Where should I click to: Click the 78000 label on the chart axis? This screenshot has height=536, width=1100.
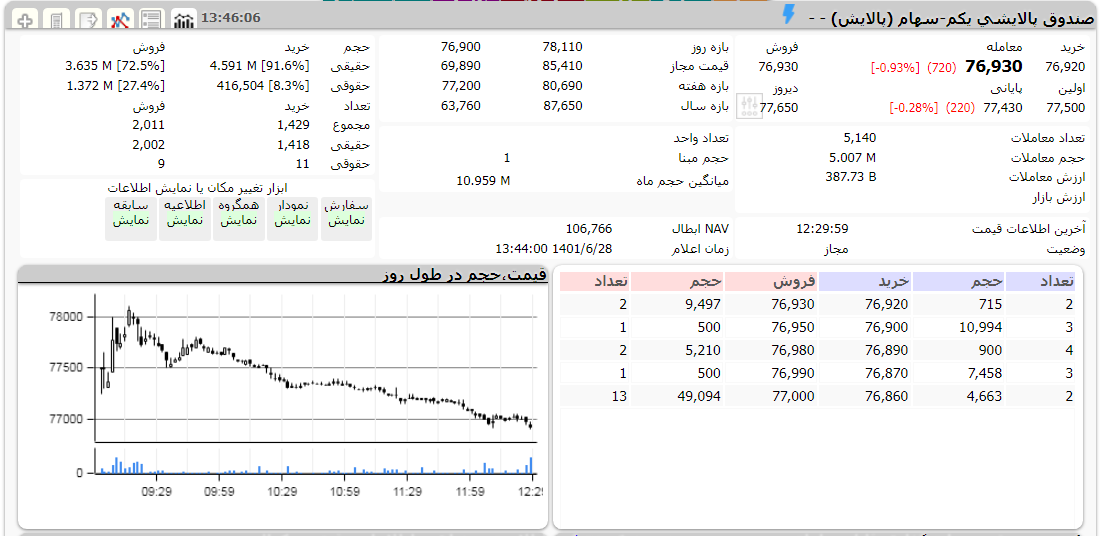click(x=65, y=316)
